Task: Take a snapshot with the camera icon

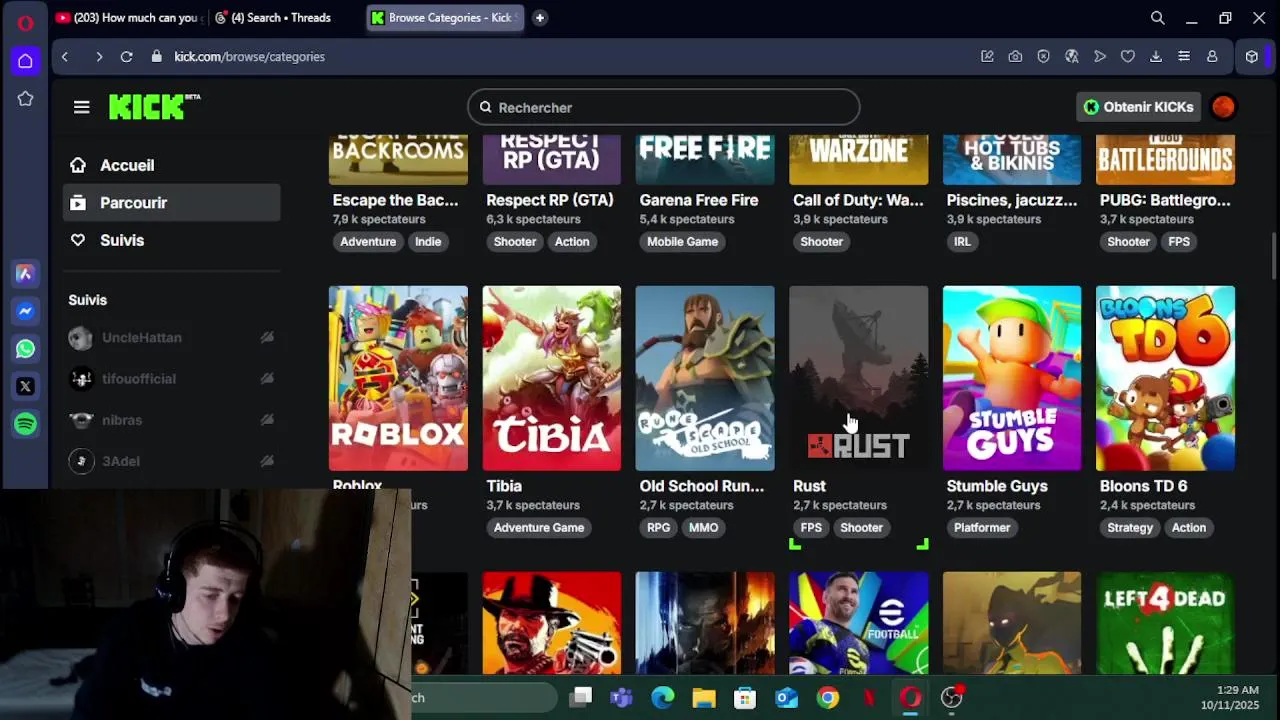Action: click(1015, 57)
